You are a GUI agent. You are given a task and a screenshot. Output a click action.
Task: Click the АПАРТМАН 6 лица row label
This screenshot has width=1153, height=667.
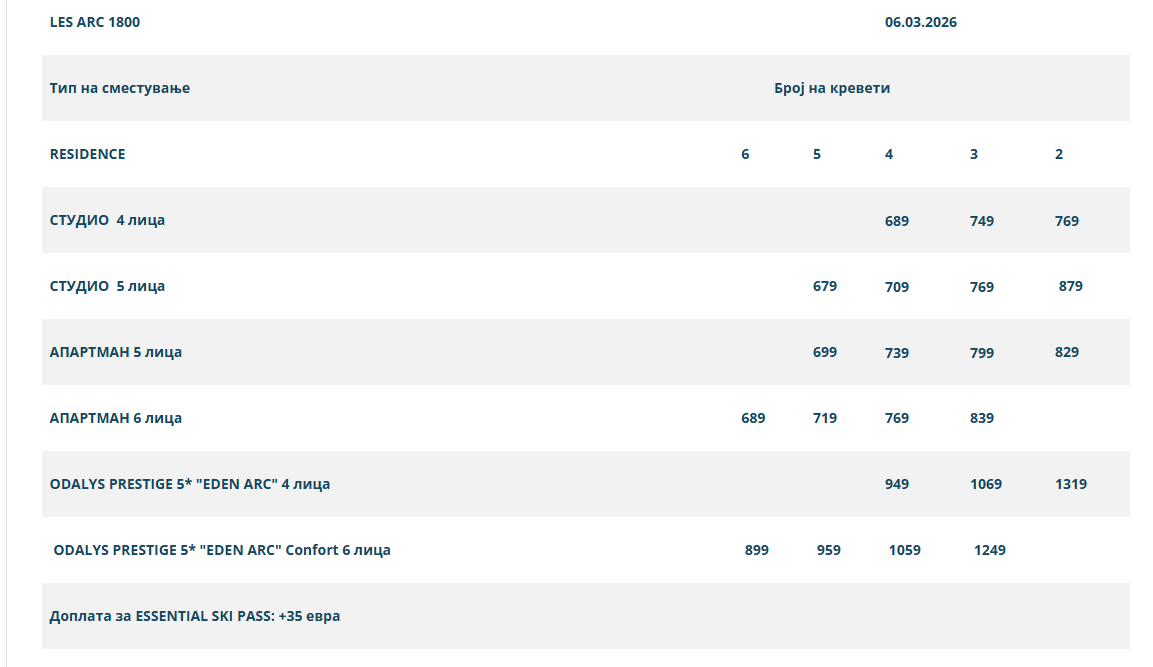115,418
